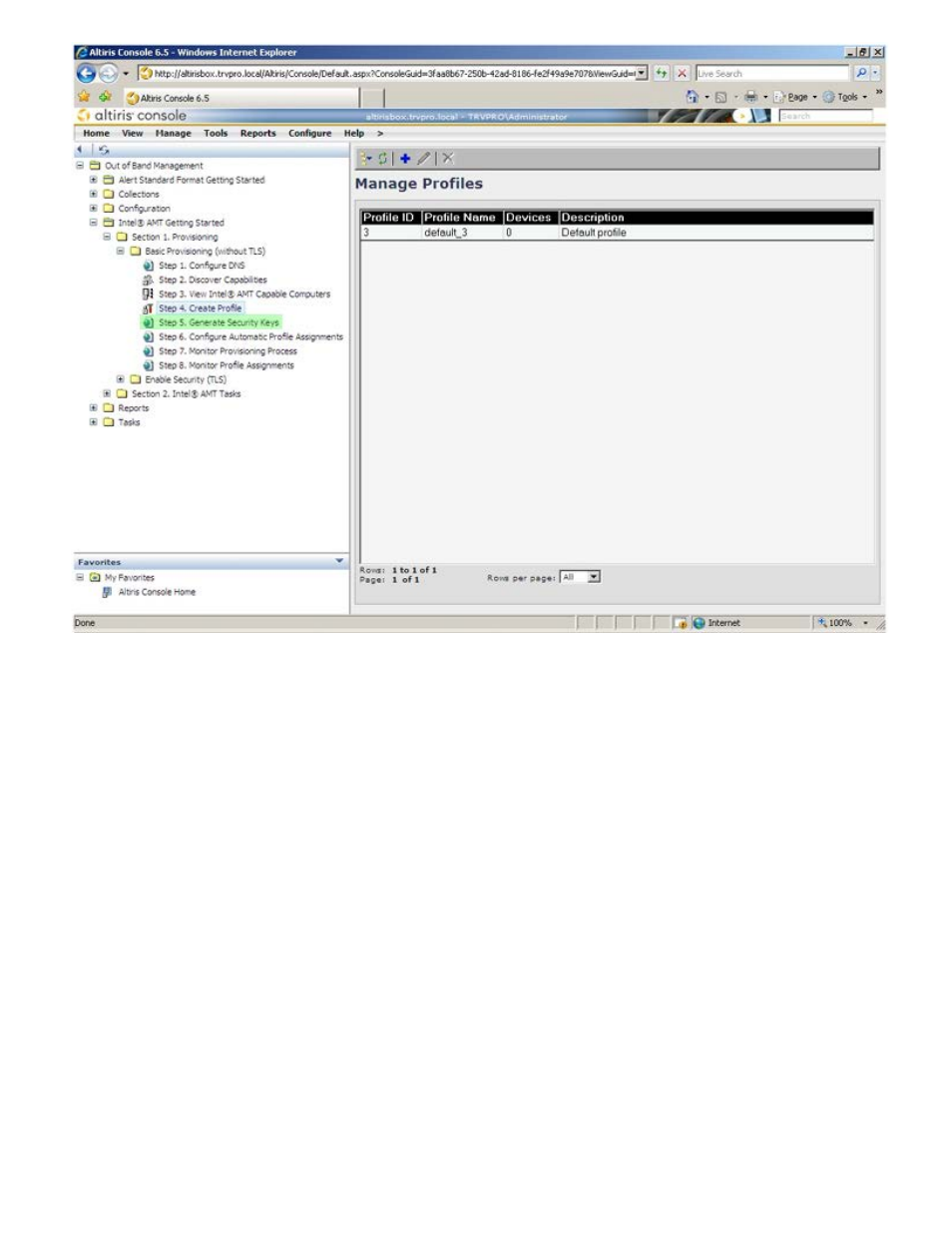Click the pencil edit profile icon
The width and height of the screenshot is (952, 1233).
(424, 159)
